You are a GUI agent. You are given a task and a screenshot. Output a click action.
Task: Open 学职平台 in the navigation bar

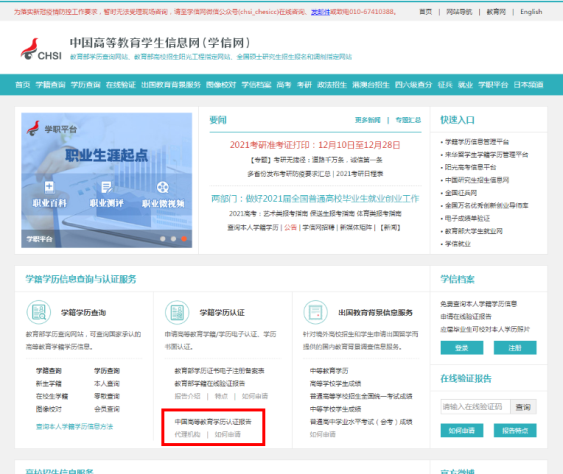click(x=493, y=85)
